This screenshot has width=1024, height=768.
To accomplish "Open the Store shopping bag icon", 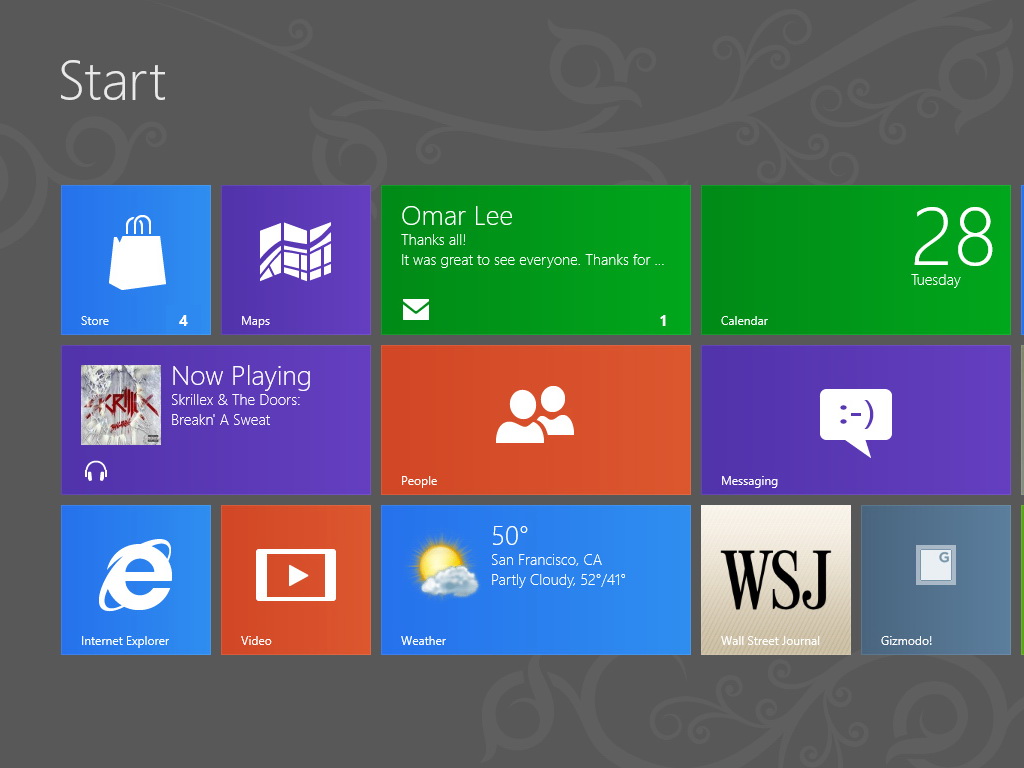I will [137, 252].
